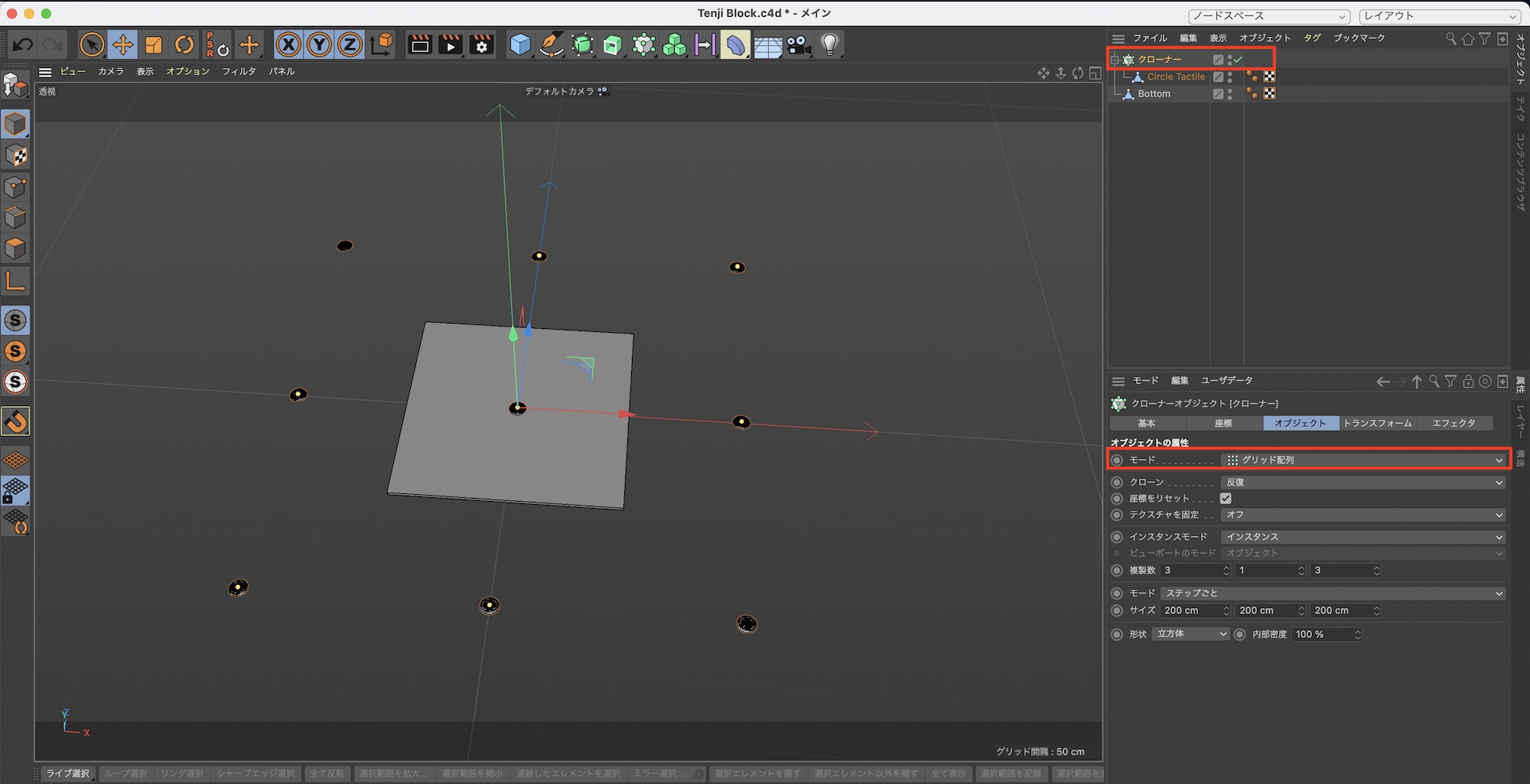Screen dimensions: 1530x784
Task: Select the Pen spline tool
Action: (551, 45)
